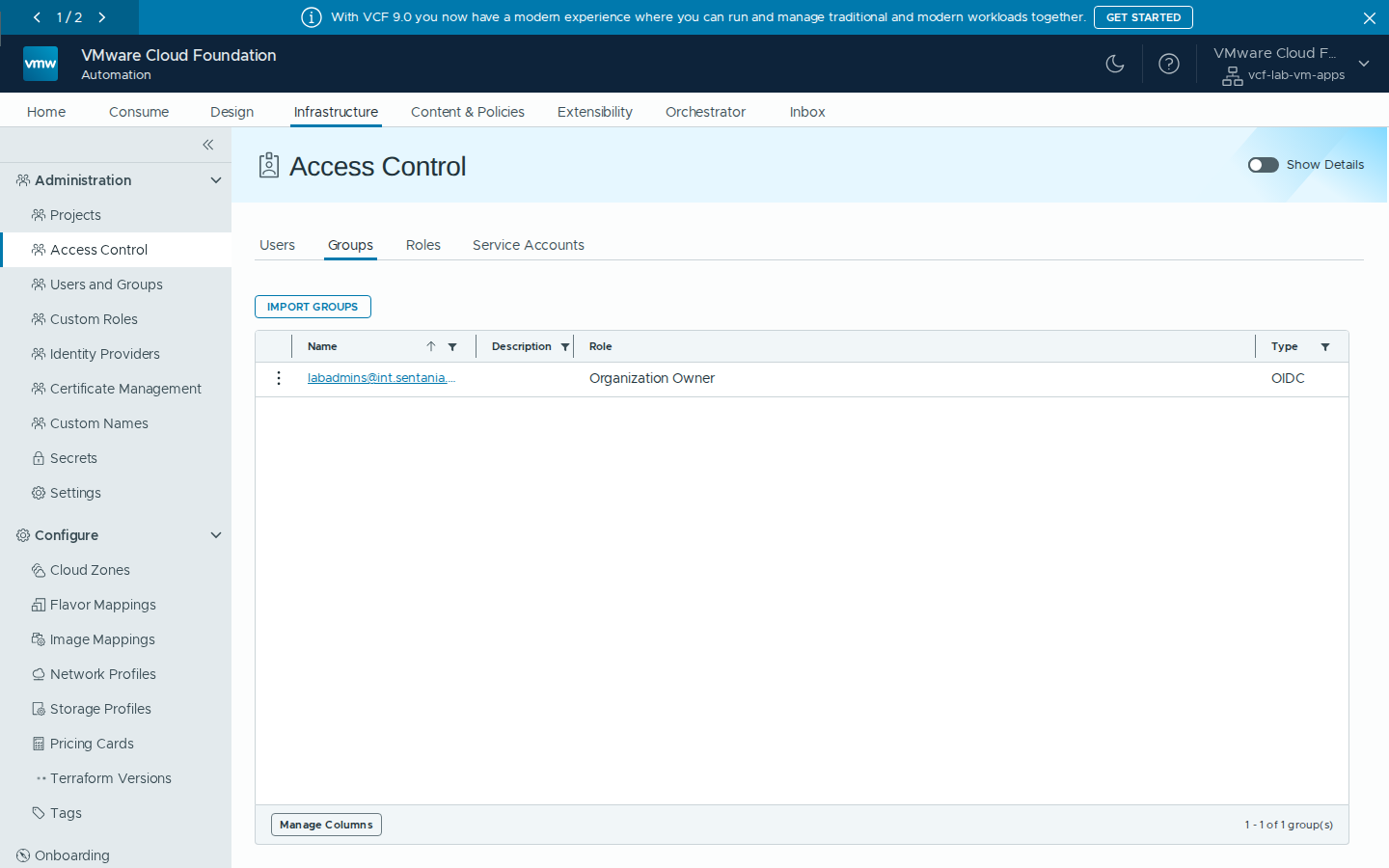Switch to the Users sub-tab
This screenshot has width=1389, height=868.
pos(277,245)
